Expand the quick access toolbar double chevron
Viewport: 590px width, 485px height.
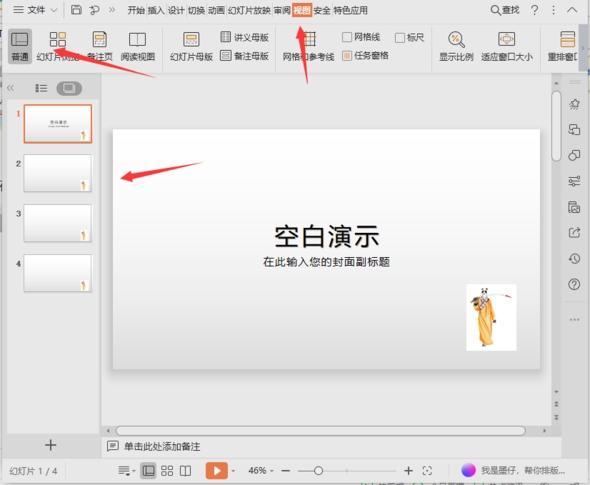(112, 10)
